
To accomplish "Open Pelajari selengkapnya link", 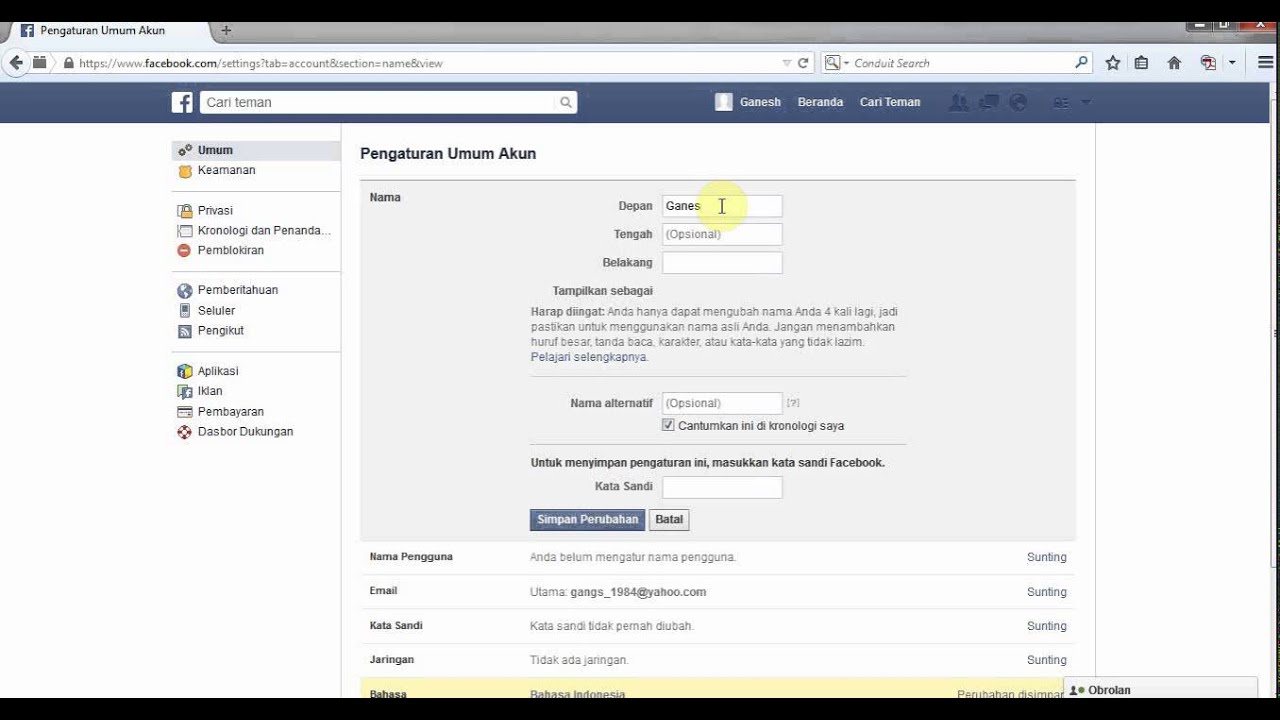I will [x=589, y=357].
